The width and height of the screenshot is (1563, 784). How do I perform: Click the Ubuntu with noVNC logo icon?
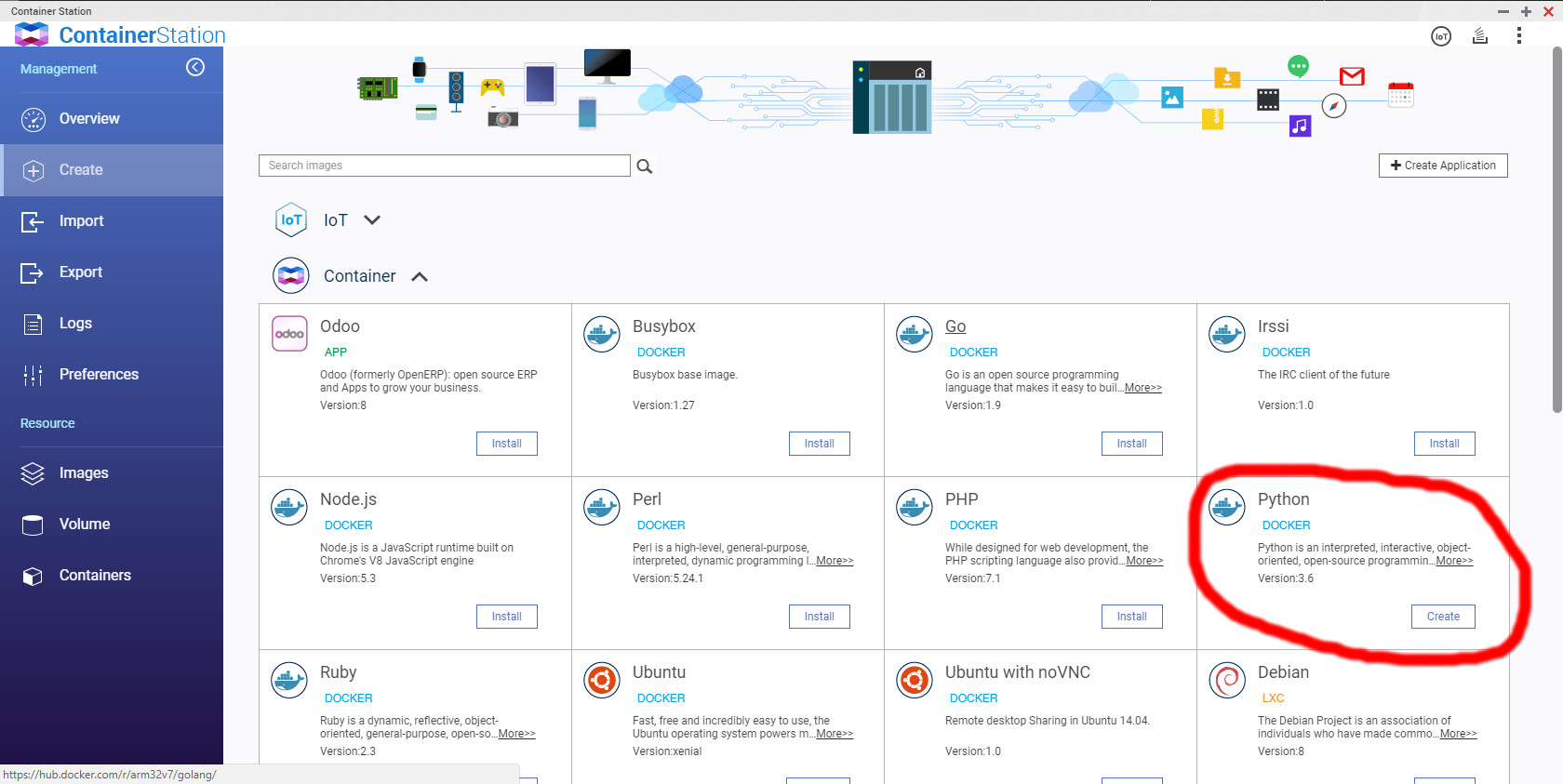point(915,680)
